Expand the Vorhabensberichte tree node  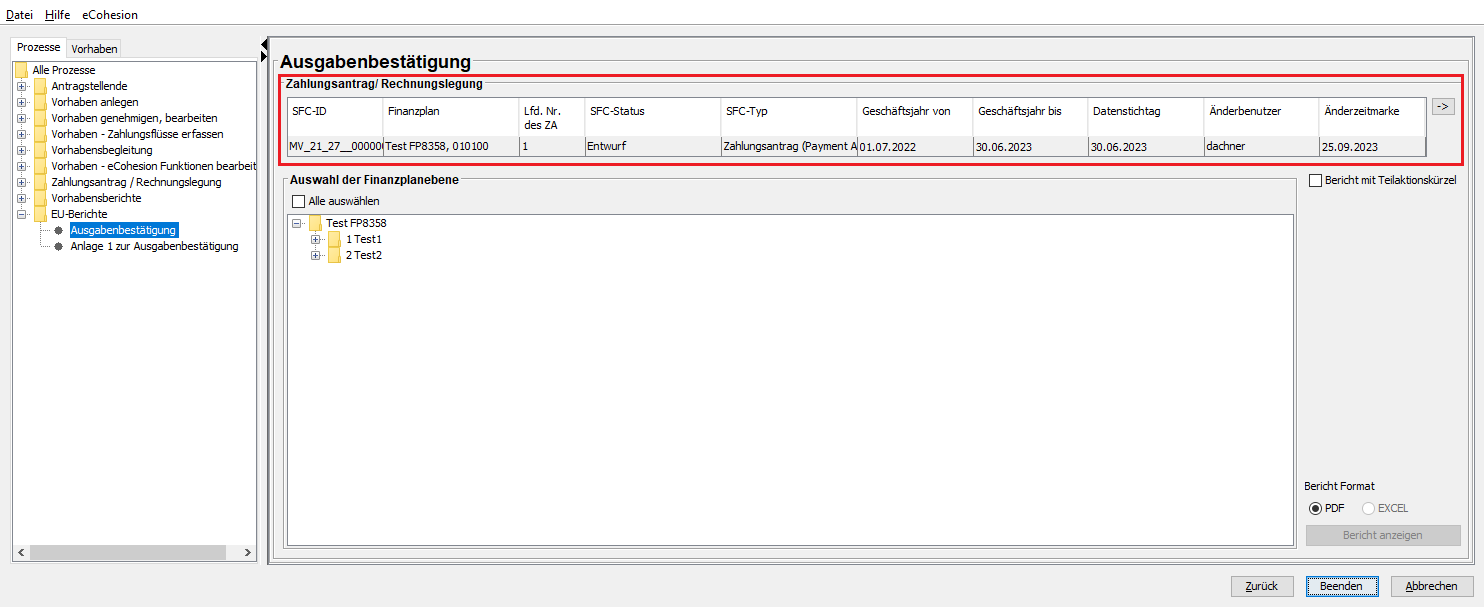21,198
